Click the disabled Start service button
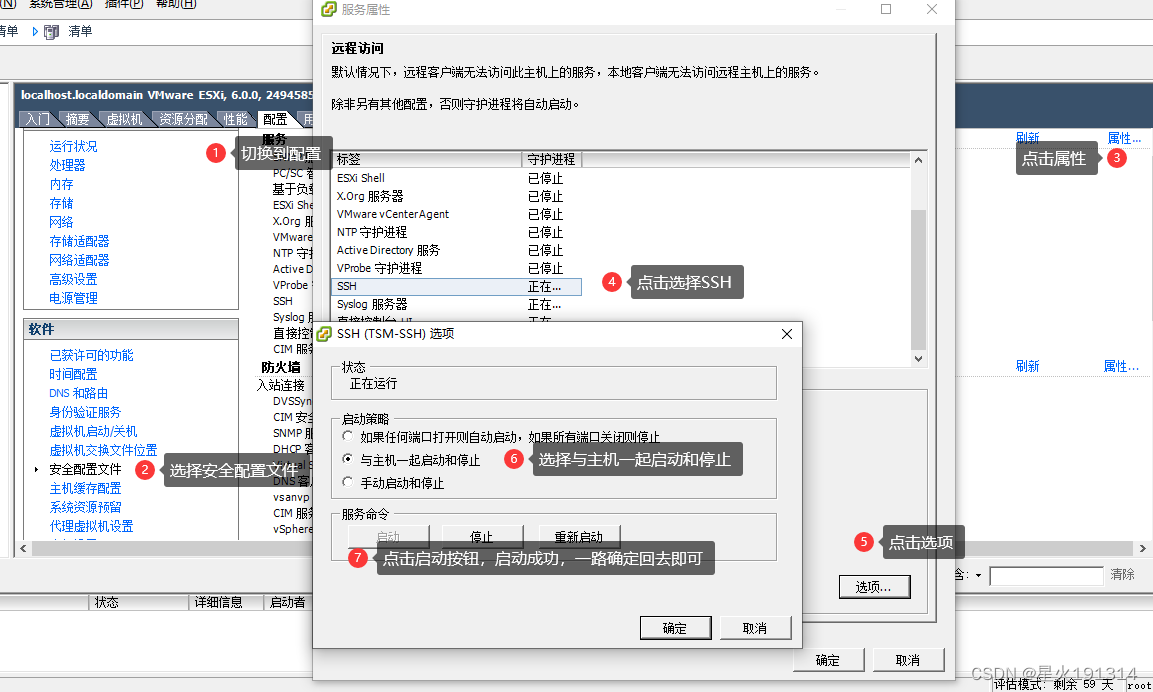Image resolution: width=1153 pixels, height=692 pixels. (388, 535)
